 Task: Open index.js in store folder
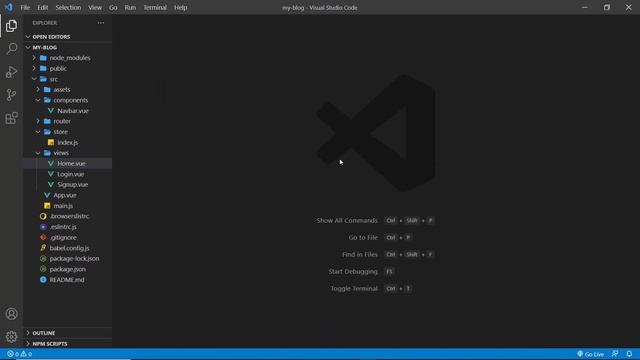[67, 142]
